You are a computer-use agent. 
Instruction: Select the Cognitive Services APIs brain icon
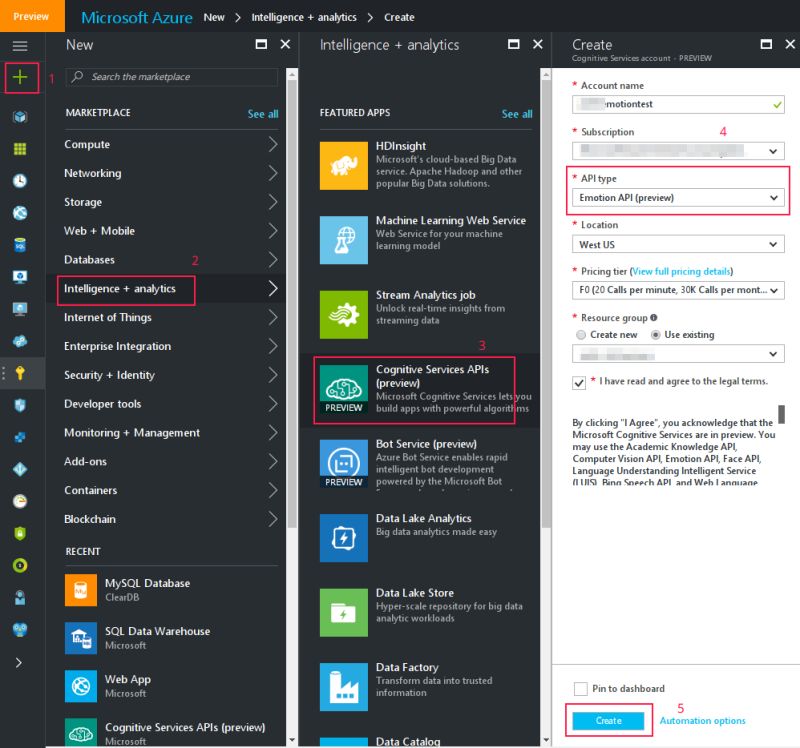click(345, 388)
